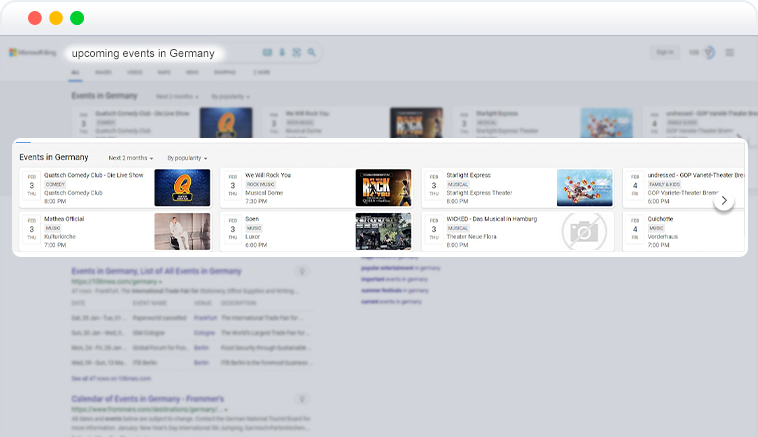Screen dimensions: 758x437
Task: Click the microphone voice search icon
Action: coord(282,52)
